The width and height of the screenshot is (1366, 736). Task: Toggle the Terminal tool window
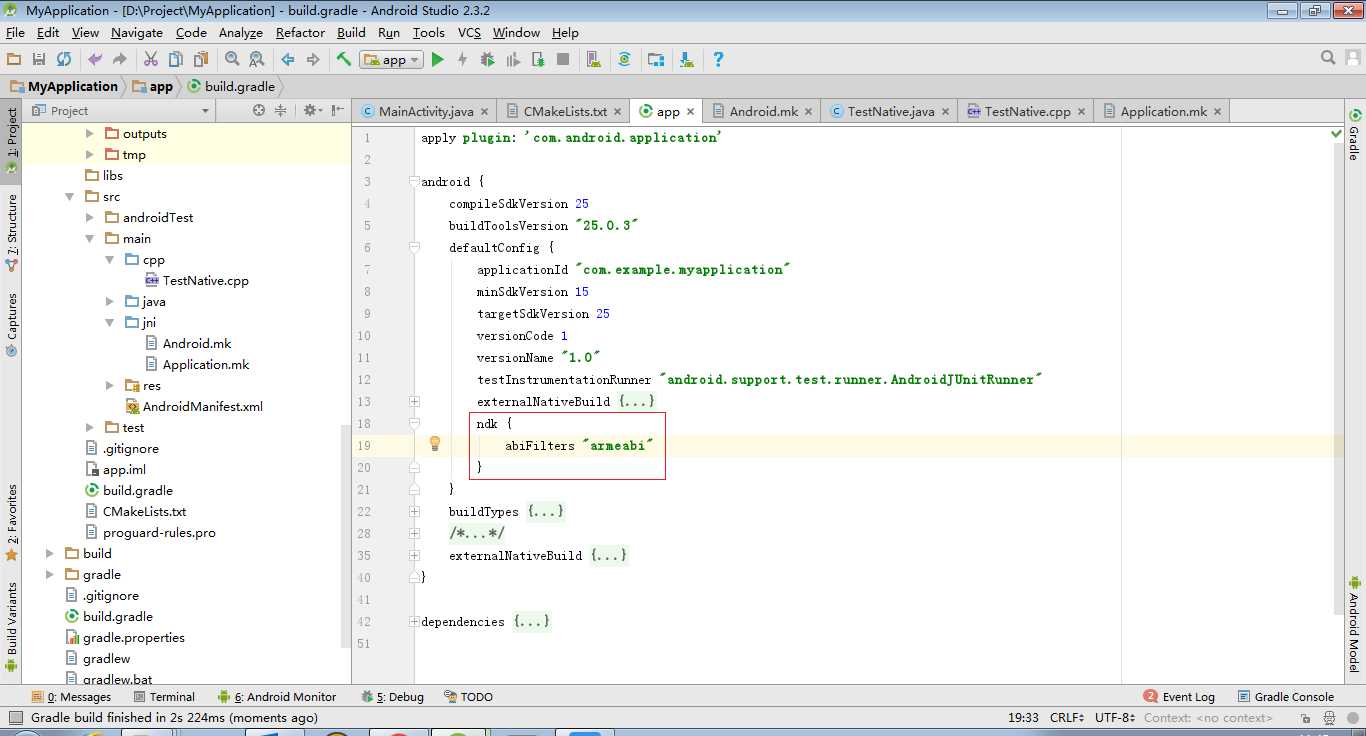coord(163,697)
